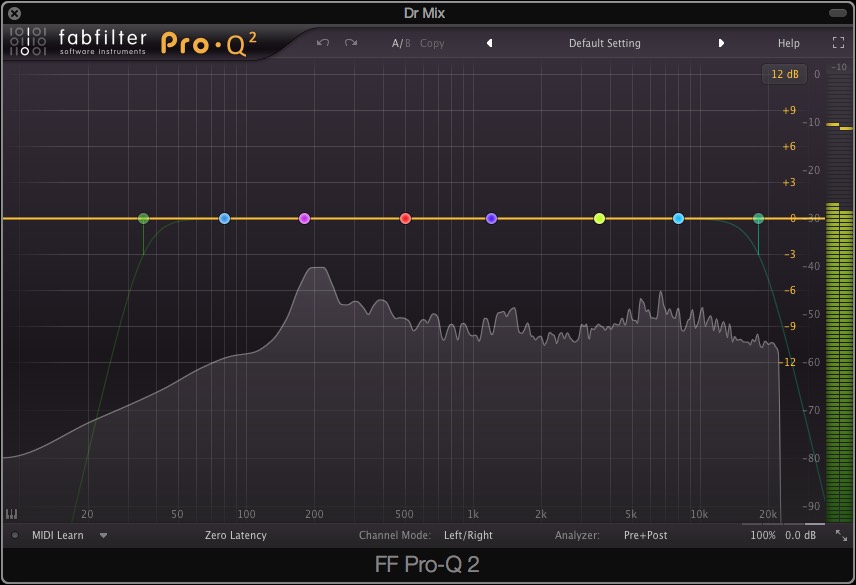Close the Dr Mix plugin window
This screenshot has width=856, height=585.
(15, 14)
